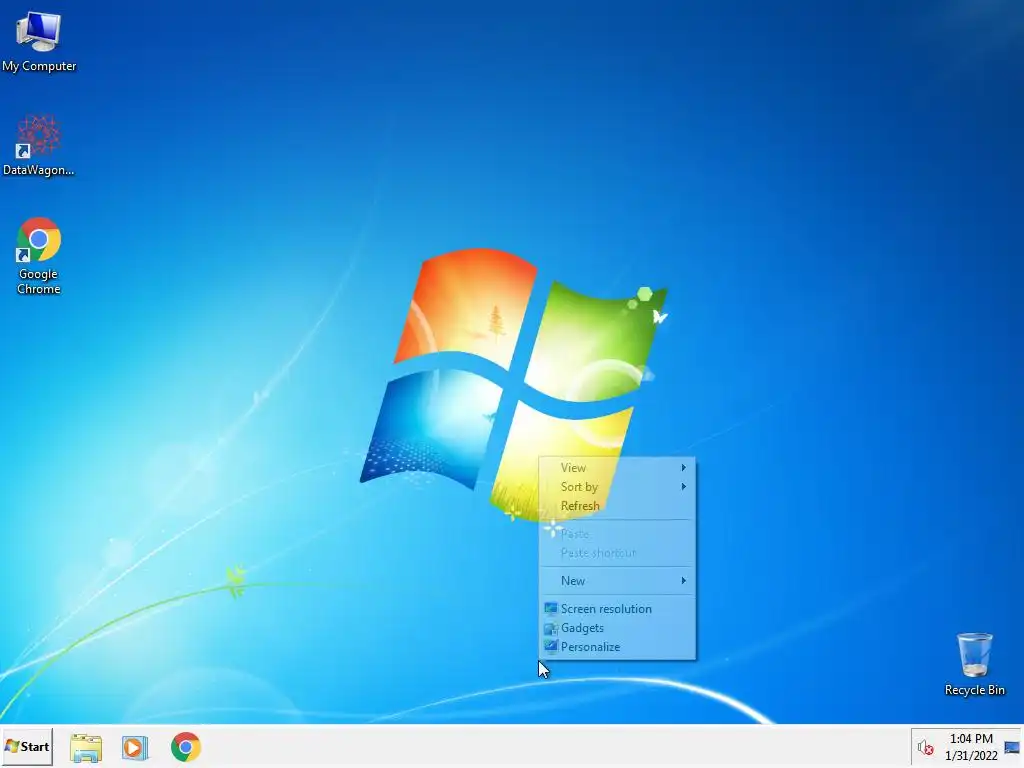1024x768 pixels.
Task: Click the Personalize menu icon
Action: click(551, 647)
